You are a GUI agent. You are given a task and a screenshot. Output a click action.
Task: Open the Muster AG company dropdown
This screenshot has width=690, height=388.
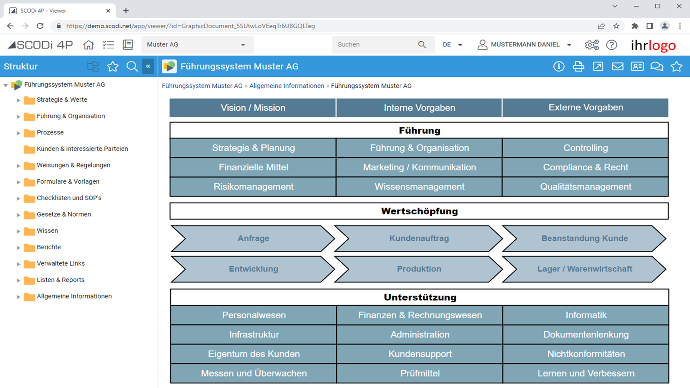pos(197,44)
